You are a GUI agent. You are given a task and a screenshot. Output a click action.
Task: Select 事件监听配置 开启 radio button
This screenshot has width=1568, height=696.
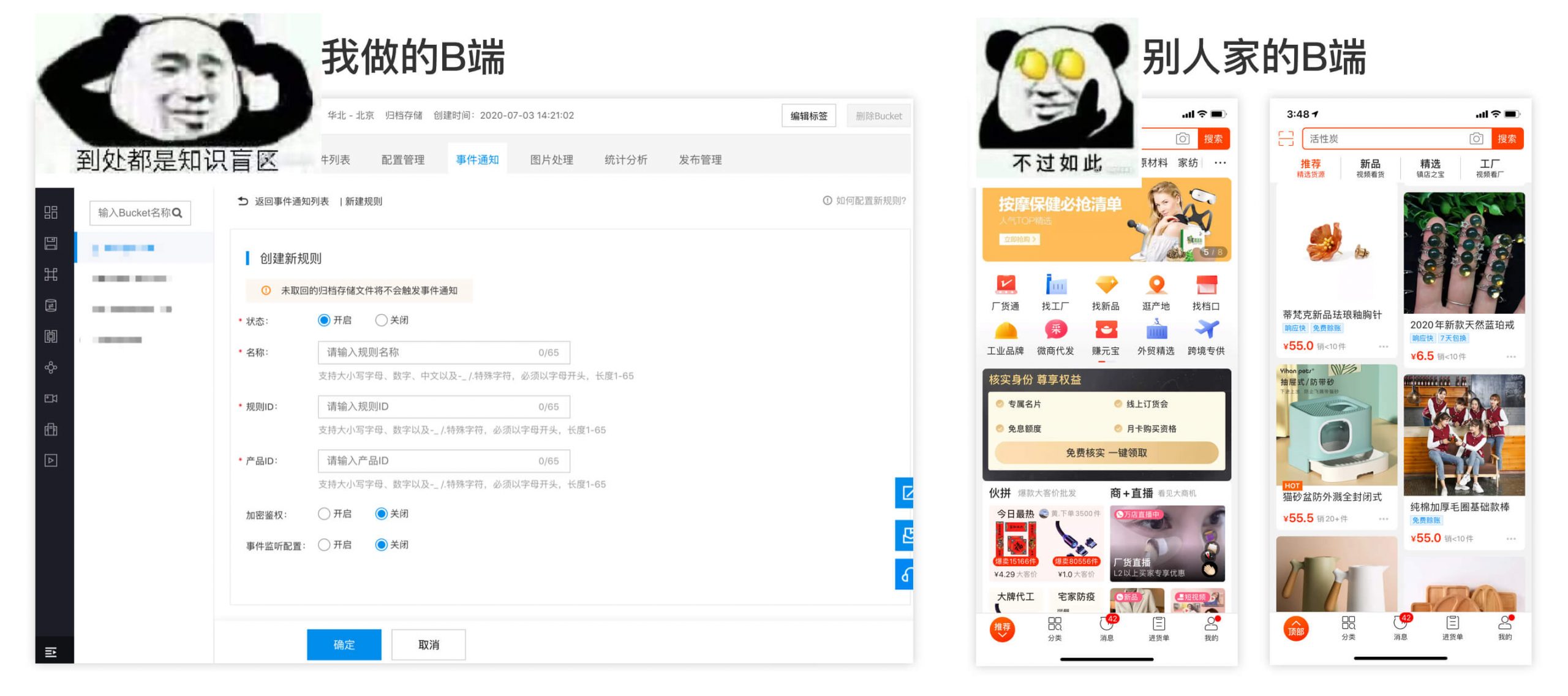(x=324, y=545)
